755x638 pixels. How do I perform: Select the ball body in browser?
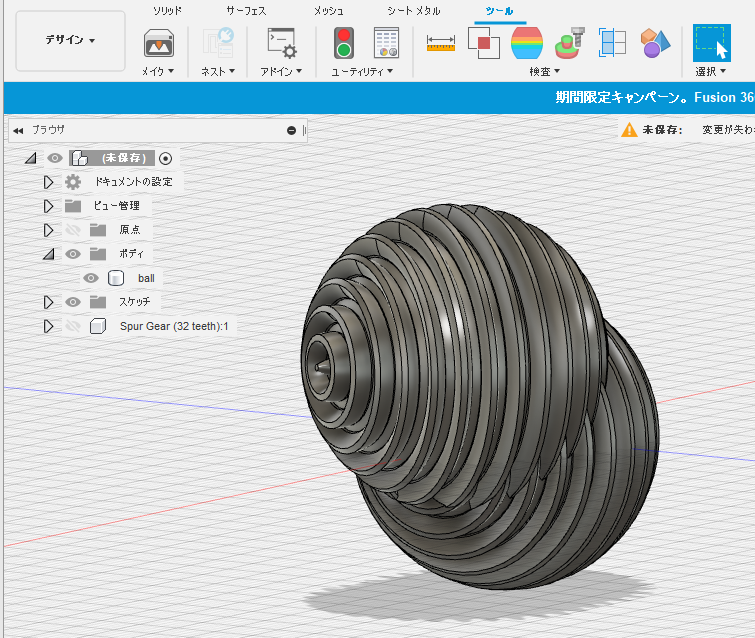[146, 278]
